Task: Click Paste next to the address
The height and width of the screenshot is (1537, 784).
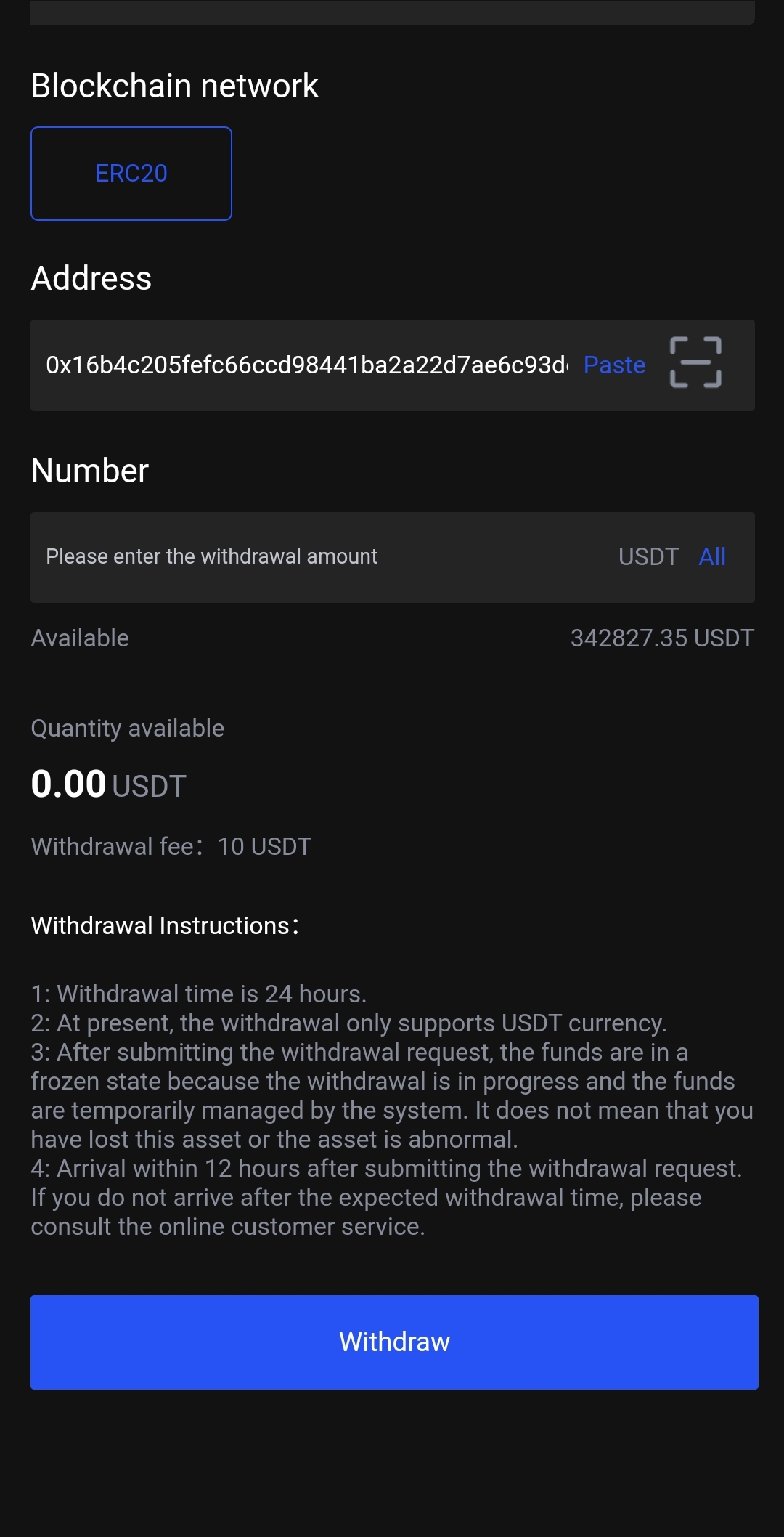Action: [614, 365]
